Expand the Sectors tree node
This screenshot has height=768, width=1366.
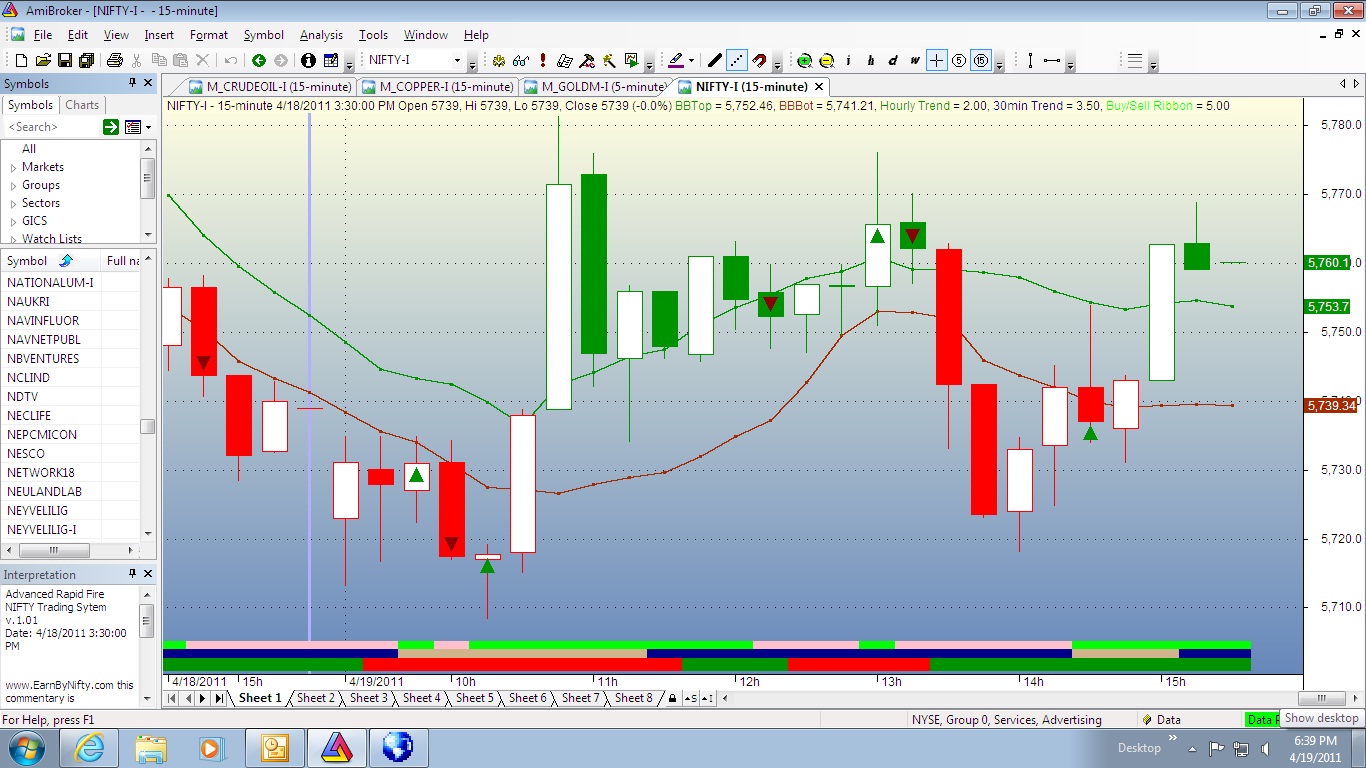pos(13,204)
